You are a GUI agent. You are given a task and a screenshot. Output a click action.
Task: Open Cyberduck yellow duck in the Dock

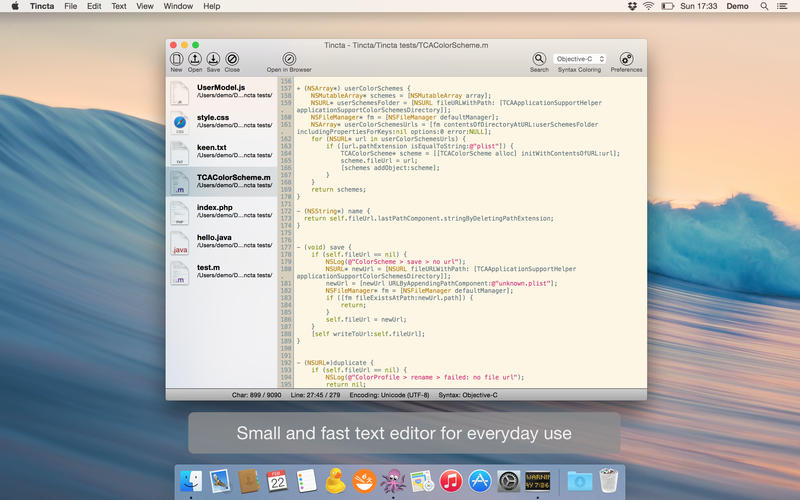click(x=335, y=481)
